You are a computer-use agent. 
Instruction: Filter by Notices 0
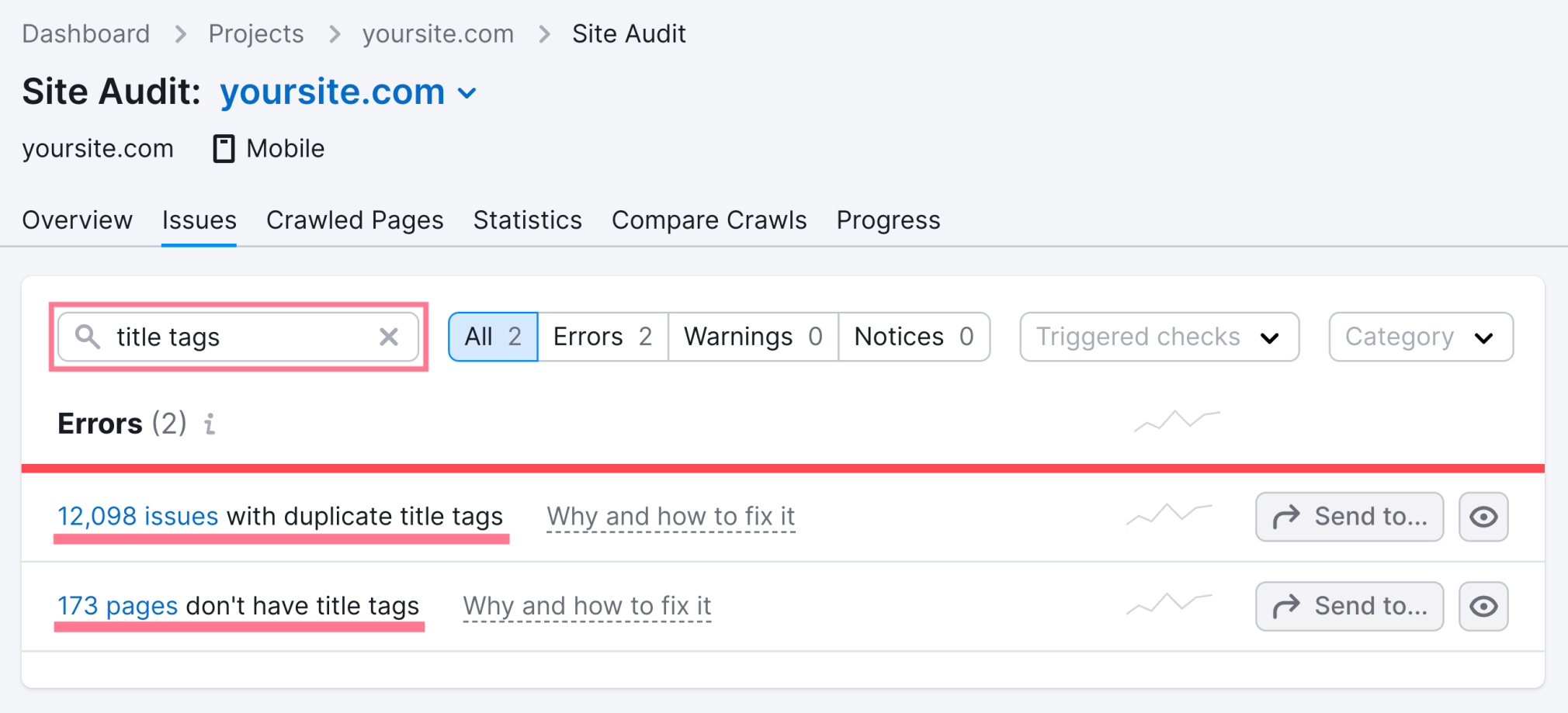pyautogui.click(x=914, y=337)
